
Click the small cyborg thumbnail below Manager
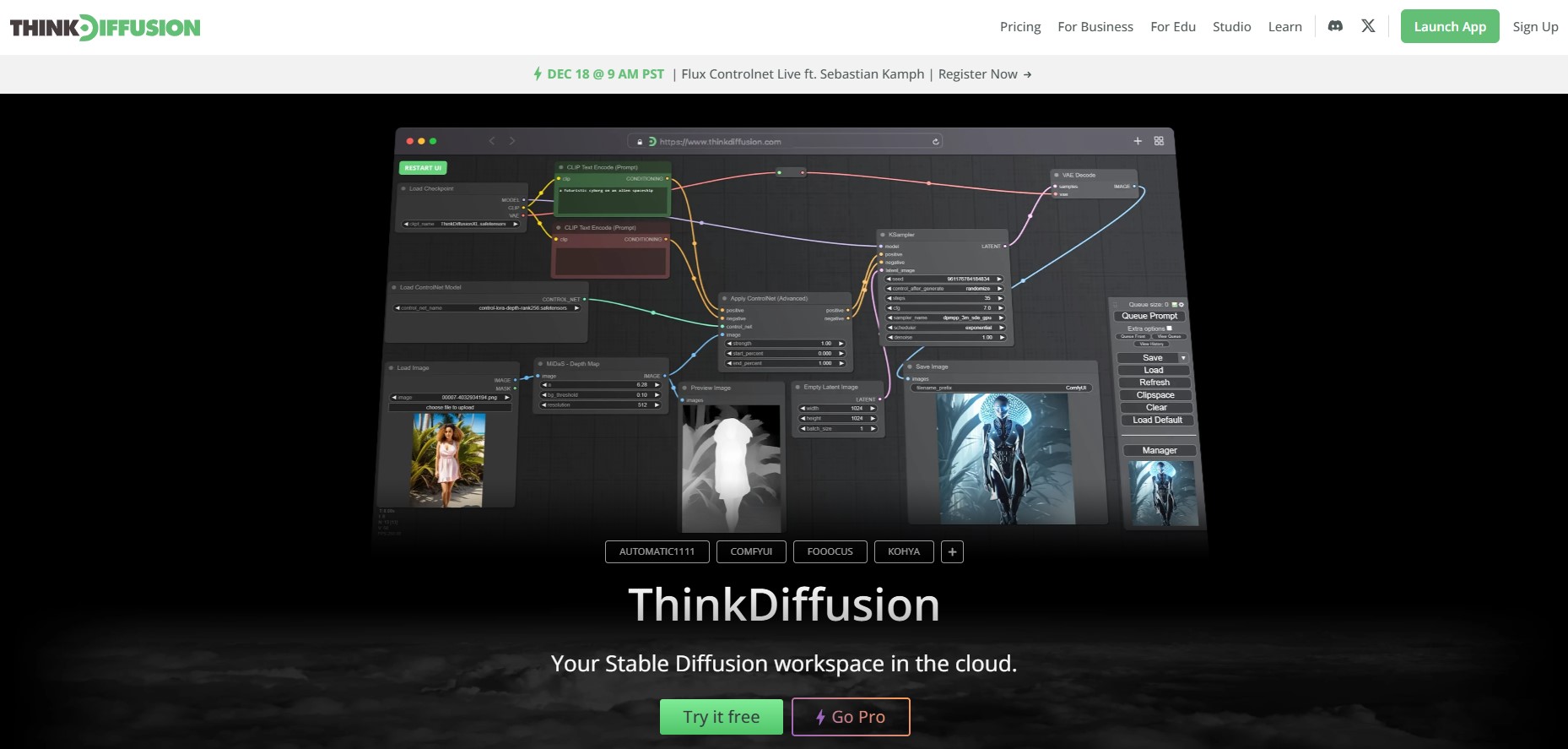1162,493
